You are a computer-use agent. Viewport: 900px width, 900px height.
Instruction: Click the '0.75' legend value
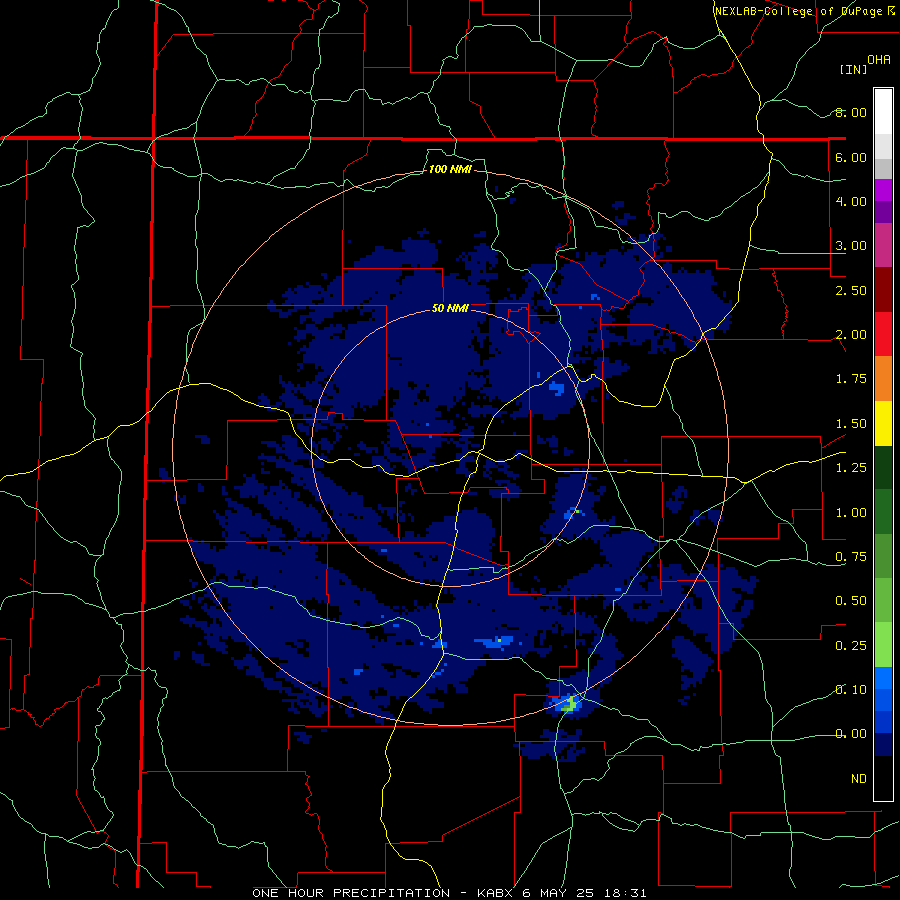click(x=851, y=557)
